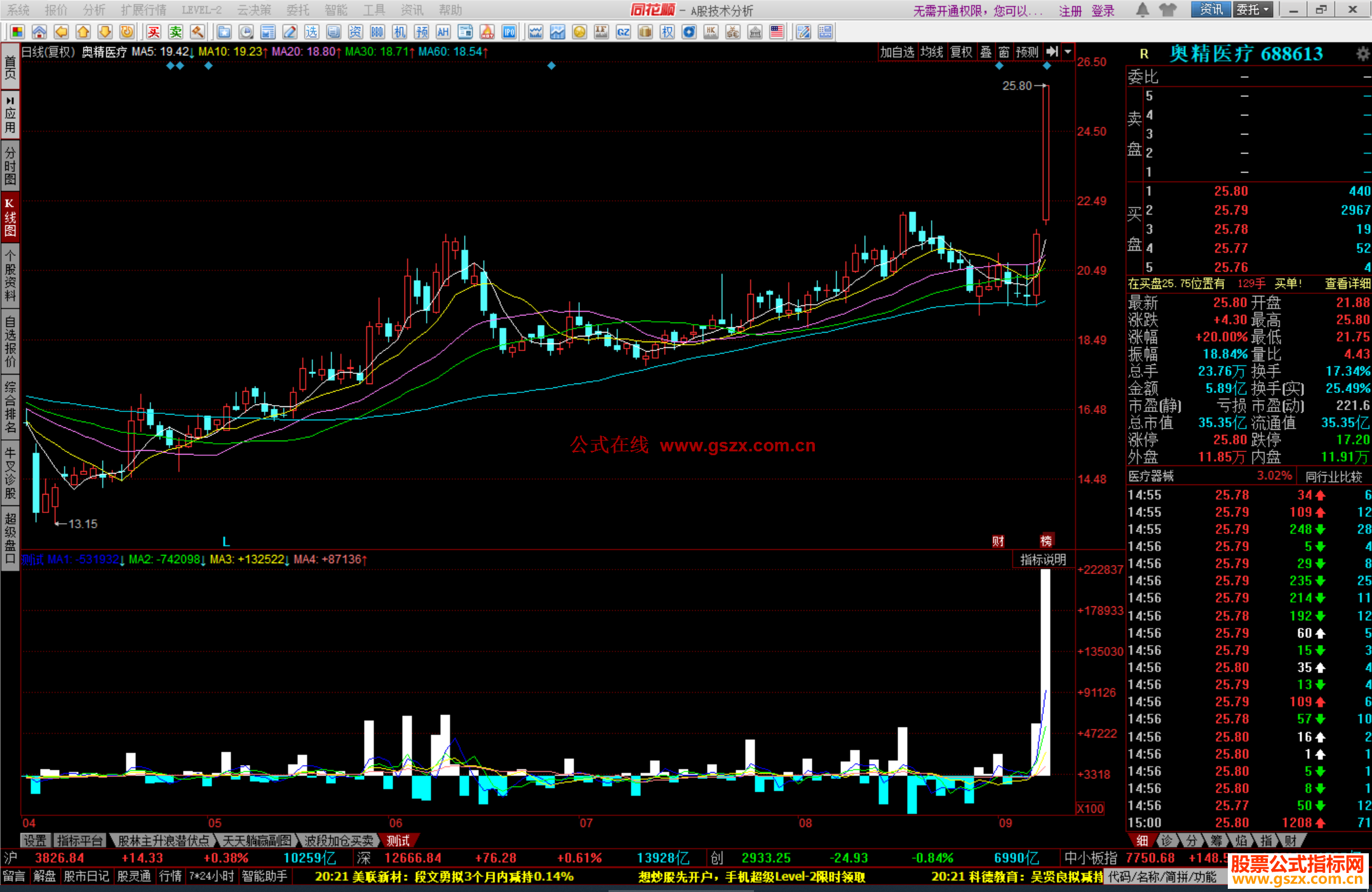Click the 加自选 button
Screen dimensions: 1372x892
[x=896, y=52]
